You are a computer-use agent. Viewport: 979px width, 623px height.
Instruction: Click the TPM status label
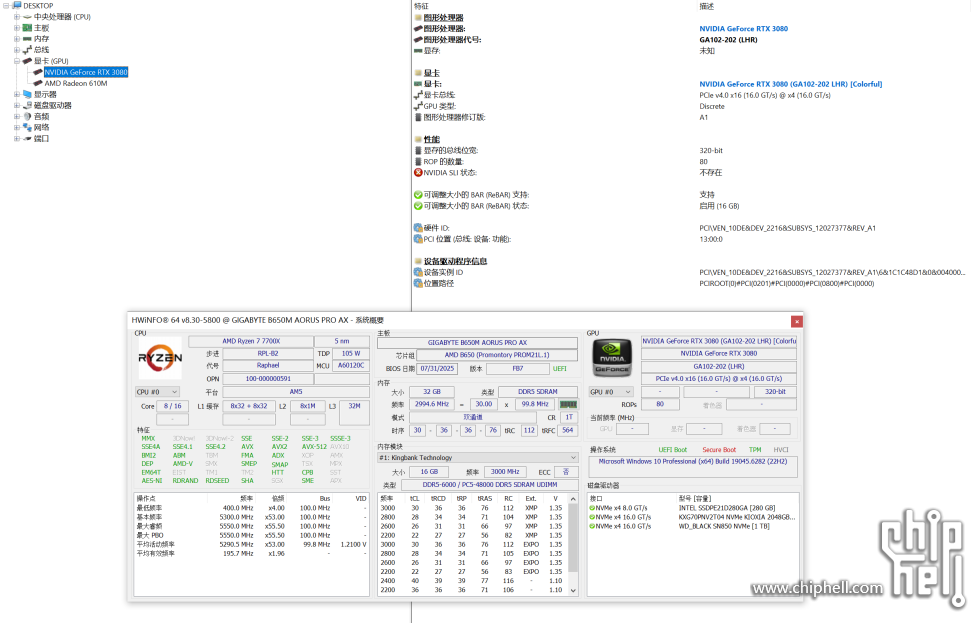point(755,450)
